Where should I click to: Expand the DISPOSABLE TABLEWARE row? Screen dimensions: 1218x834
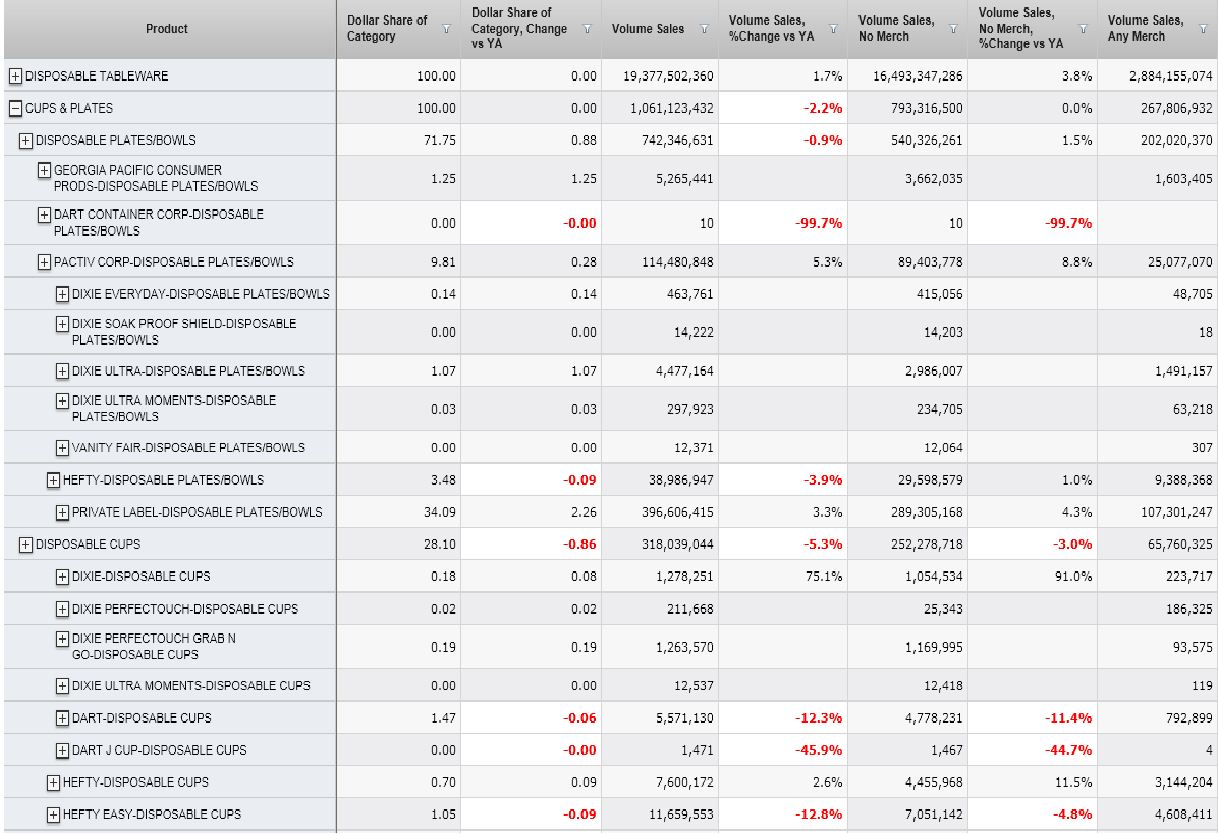16,76
